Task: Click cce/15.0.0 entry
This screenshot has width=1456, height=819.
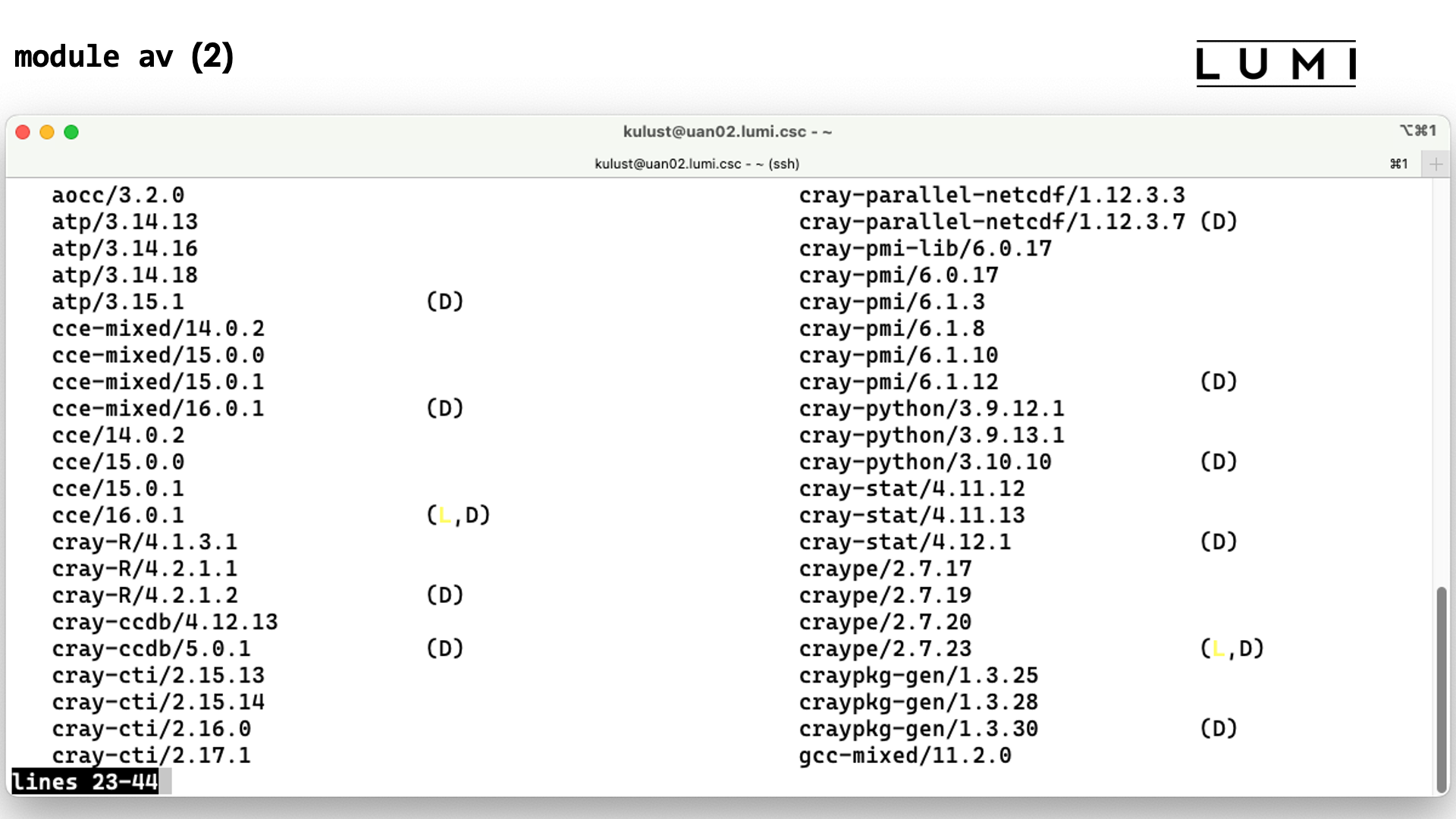Action: pos(118,462)
